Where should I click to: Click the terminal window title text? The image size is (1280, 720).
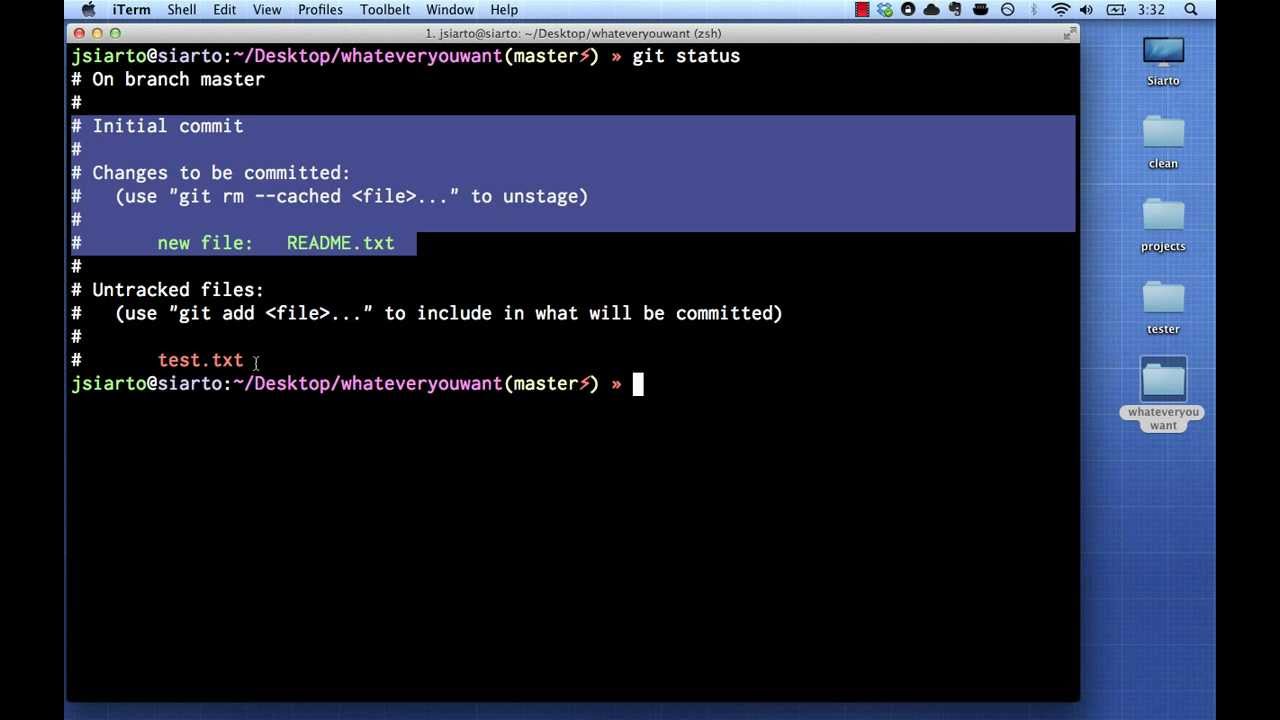coord(573,34)
